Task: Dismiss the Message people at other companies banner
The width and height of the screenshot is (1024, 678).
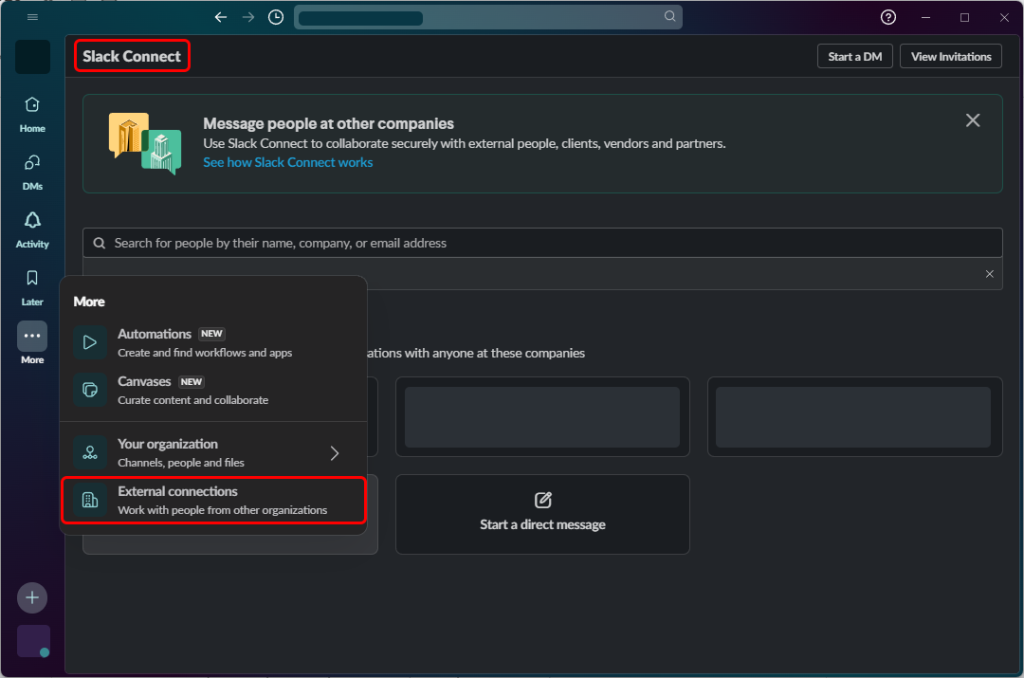Action: pos(972,121)
